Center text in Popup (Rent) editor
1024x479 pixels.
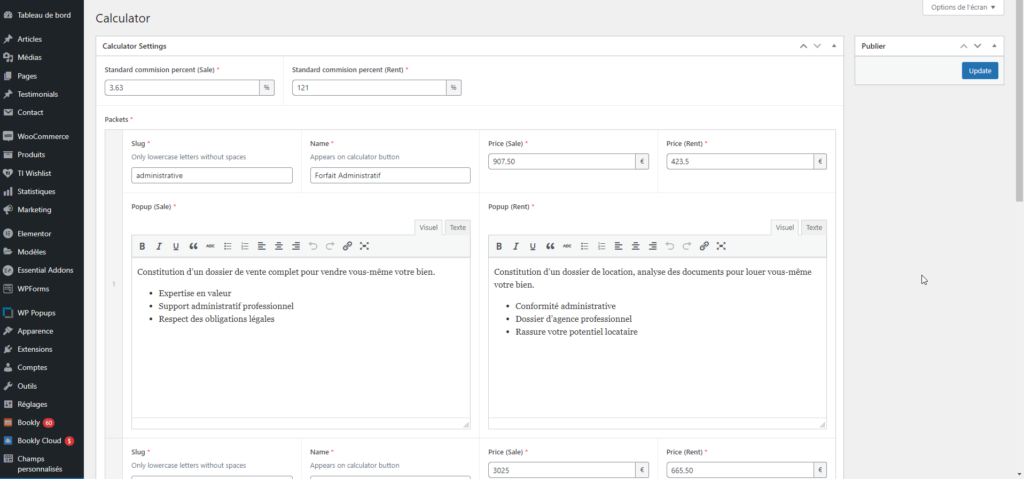(x=635, y=246)
